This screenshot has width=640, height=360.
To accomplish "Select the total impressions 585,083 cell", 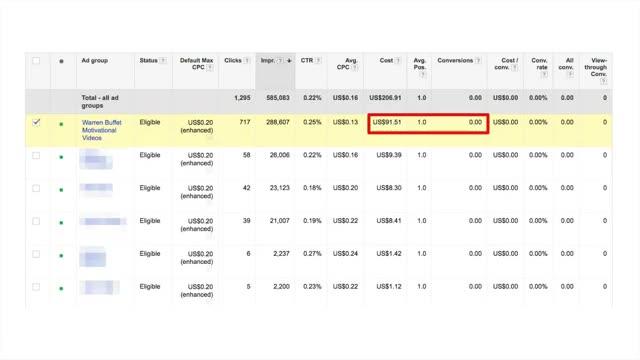I will pos(278,98).
